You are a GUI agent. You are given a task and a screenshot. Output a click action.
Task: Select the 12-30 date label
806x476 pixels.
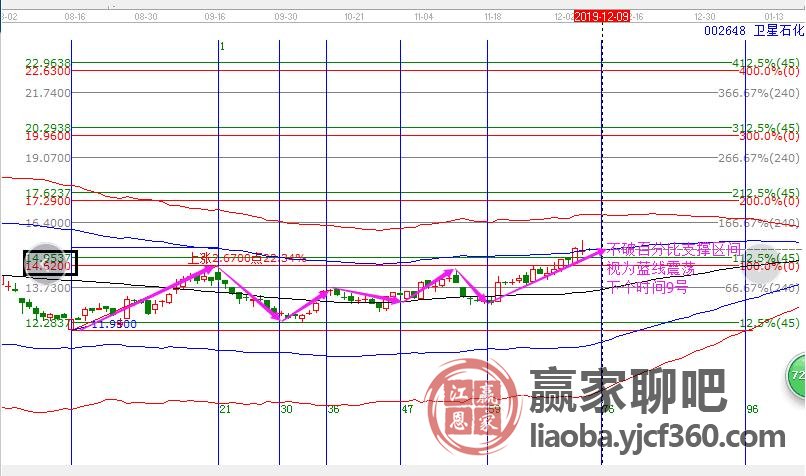point(705,16)
